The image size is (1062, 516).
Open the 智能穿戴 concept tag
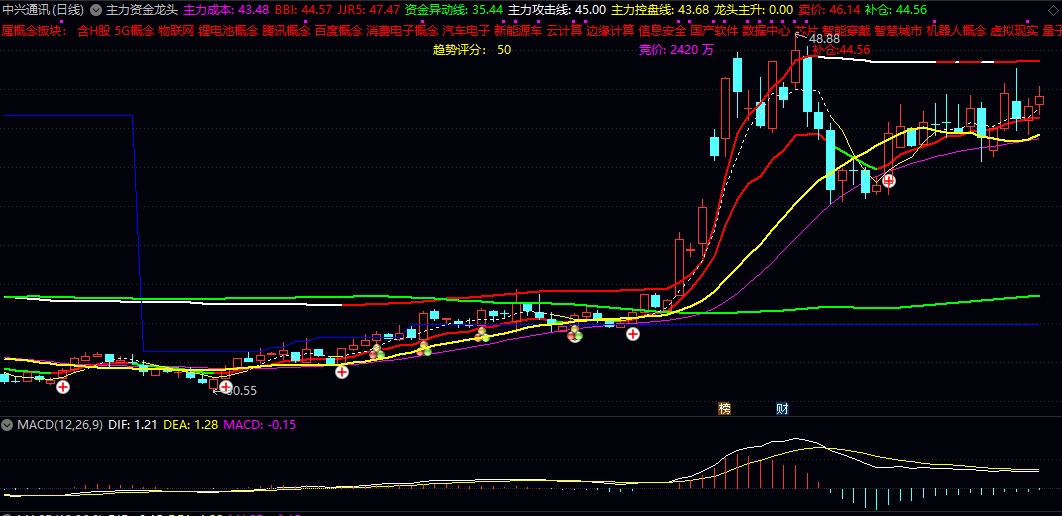[x=847, y=30]
